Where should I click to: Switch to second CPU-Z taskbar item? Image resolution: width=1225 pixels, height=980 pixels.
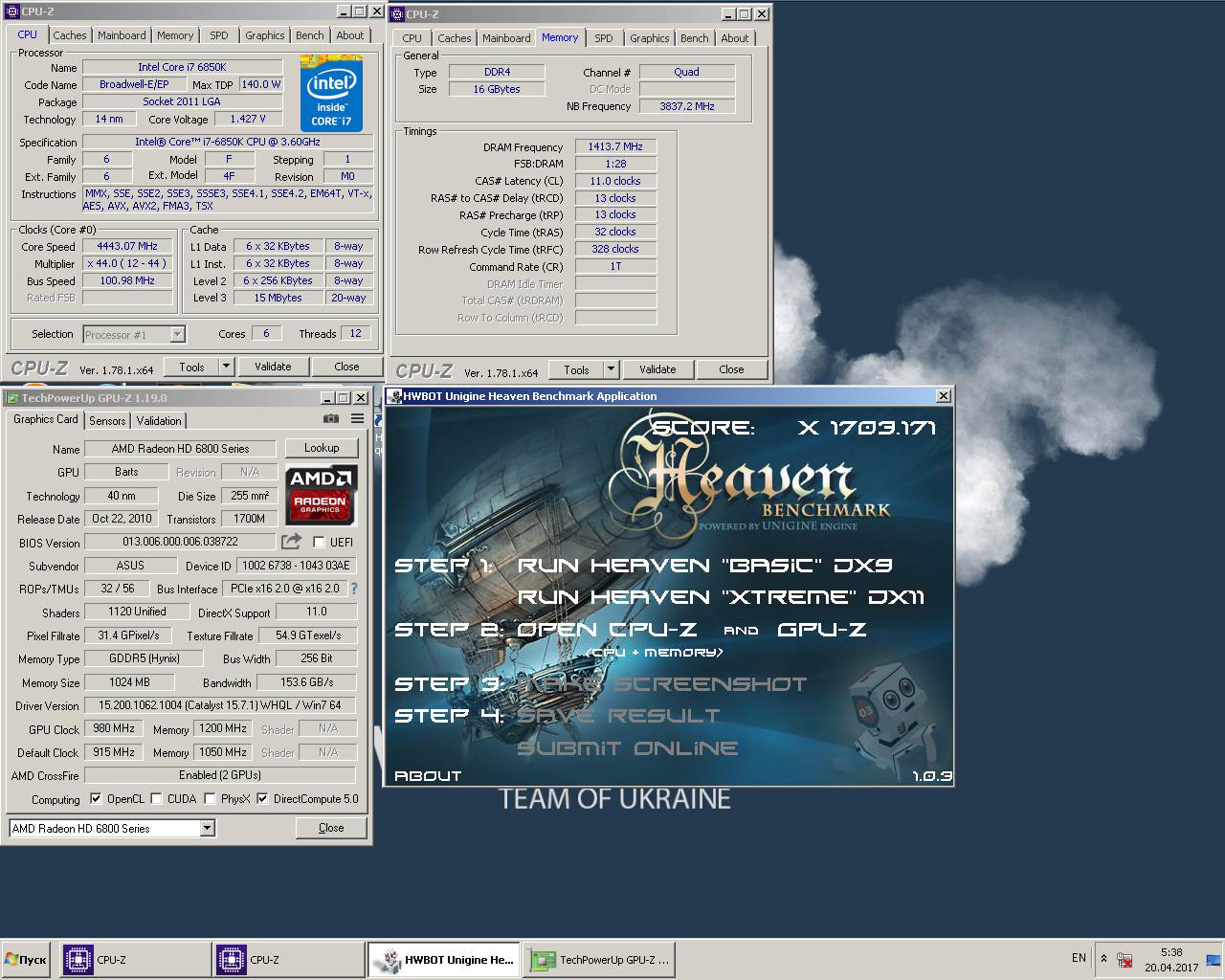tap(288, 959)
